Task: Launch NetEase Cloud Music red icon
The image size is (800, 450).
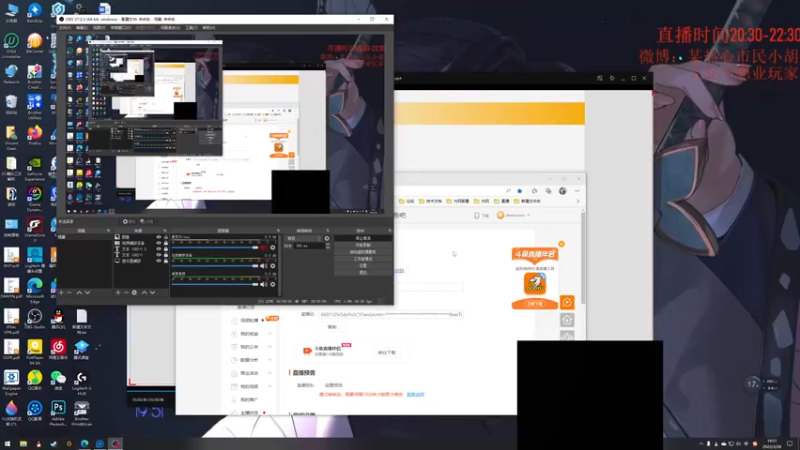Action: click(58, 349)
